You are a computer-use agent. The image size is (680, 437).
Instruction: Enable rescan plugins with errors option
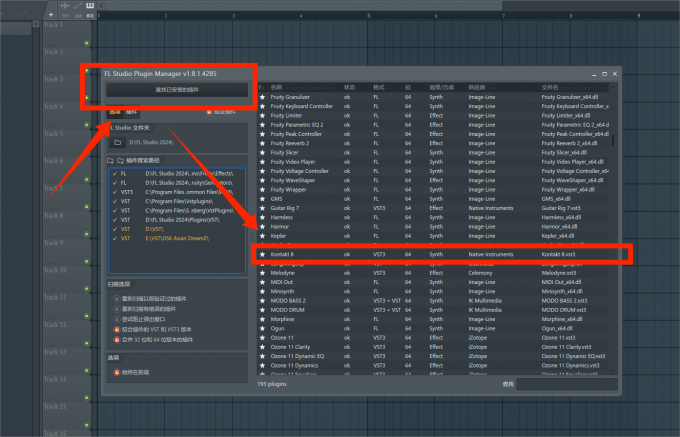(x=117, y=309)
